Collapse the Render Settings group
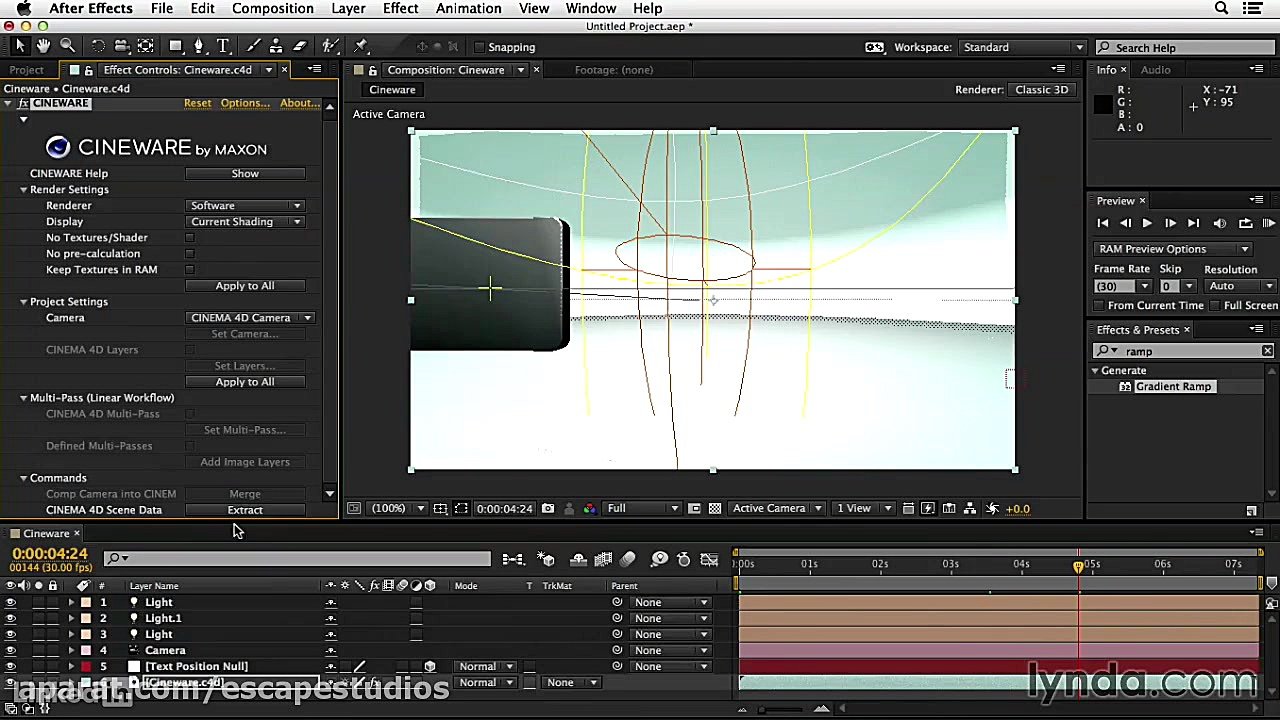The height and width of the screenshot is (720, 1280). tap(23, 189)
